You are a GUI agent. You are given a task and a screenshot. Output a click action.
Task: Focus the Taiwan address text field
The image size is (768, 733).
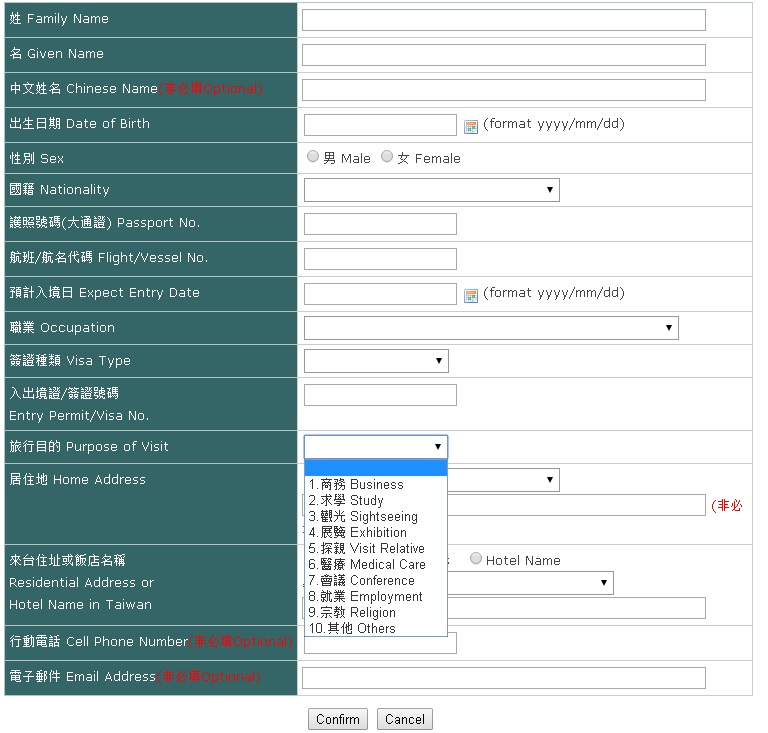[576, 608]
